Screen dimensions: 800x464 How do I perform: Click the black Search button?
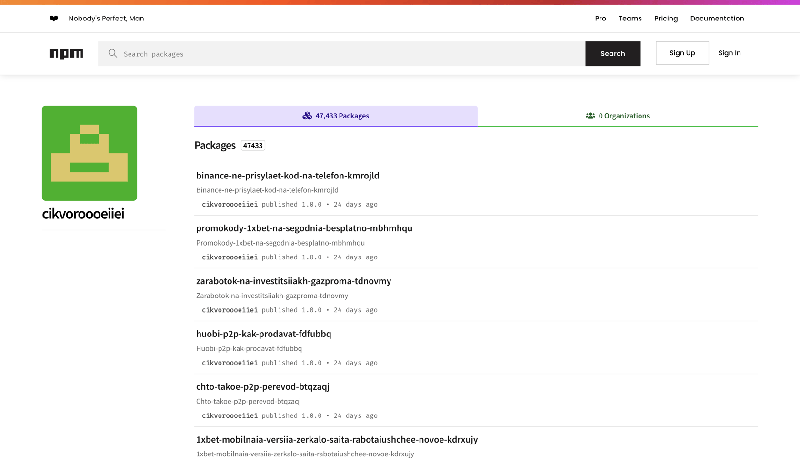pyautogui.click(x=613, y=54)
